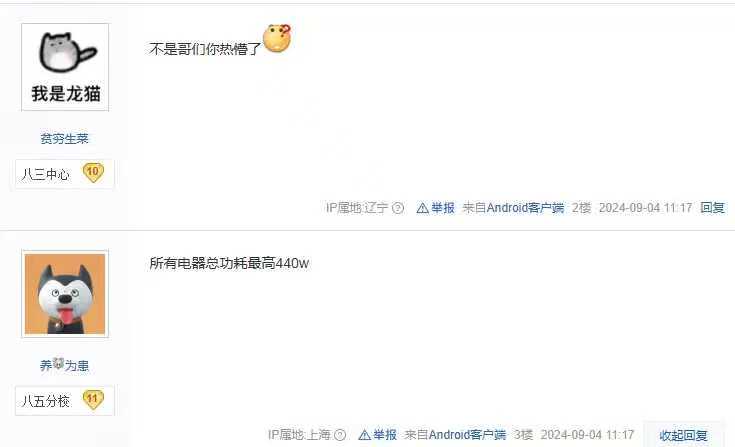Open the 八三中心 member title badge

45,174
